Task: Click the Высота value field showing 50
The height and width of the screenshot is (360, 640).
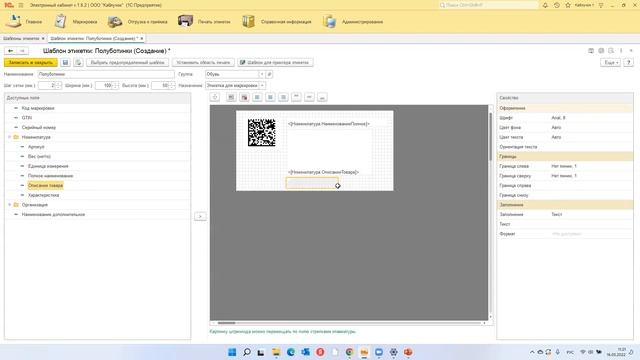Action: coord(160,86)
